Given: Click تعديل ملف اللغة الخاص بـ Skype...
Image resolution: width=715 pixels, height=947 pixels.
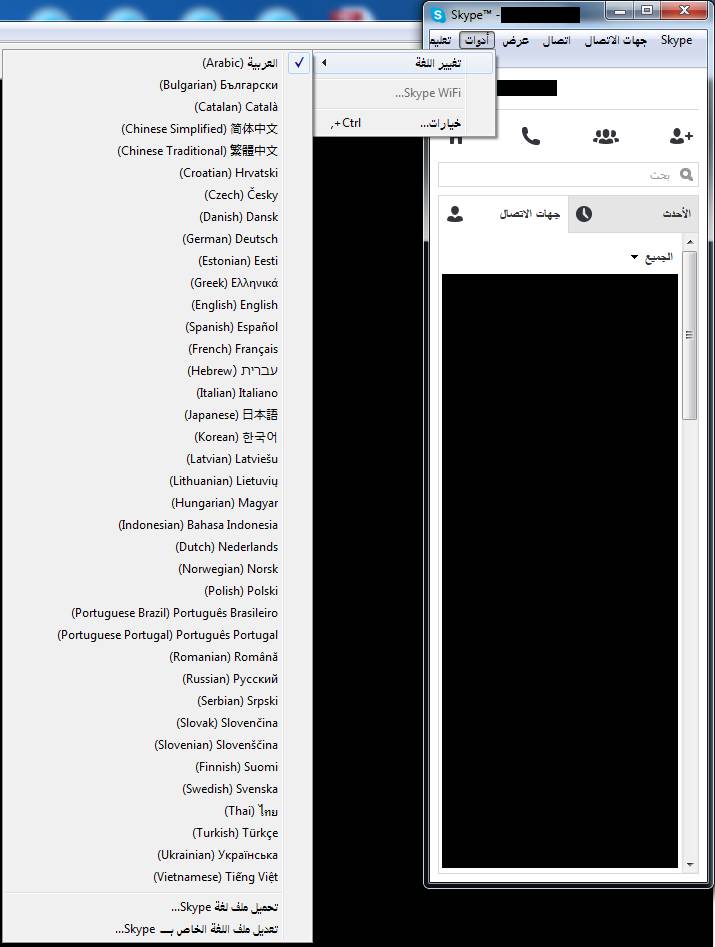Looking at the screenshot, I should 157,929.
